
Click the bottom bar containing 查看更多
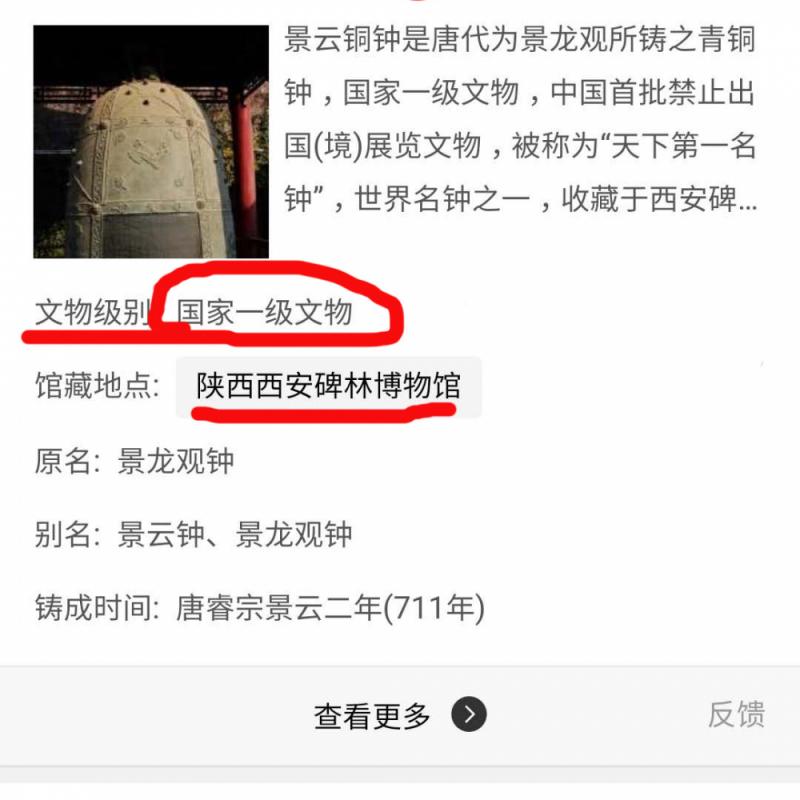coord(400,715)
